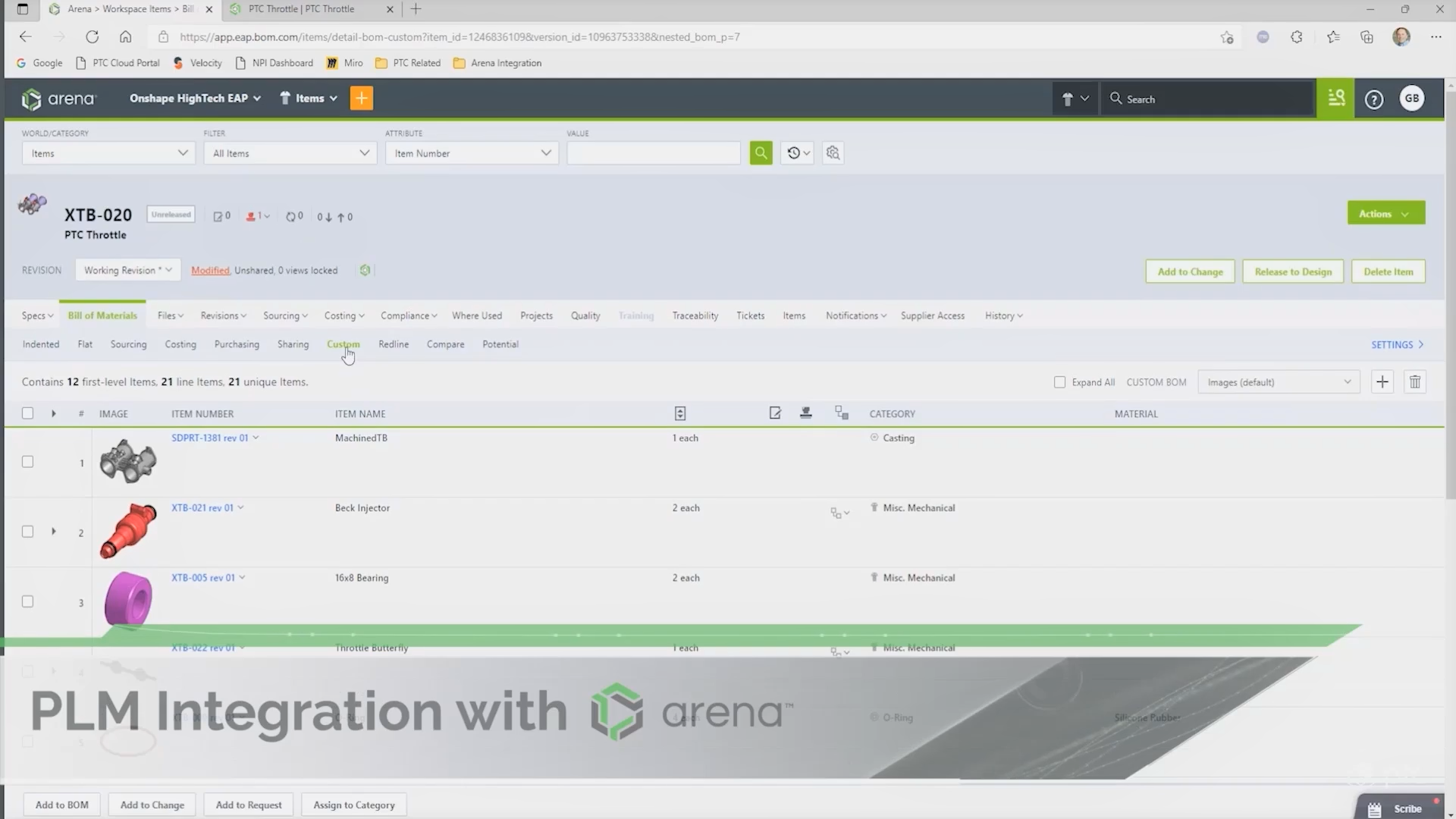This screenshot has height=819, width=1456.
Task: Open the search history clock icon
Action: 798,153
